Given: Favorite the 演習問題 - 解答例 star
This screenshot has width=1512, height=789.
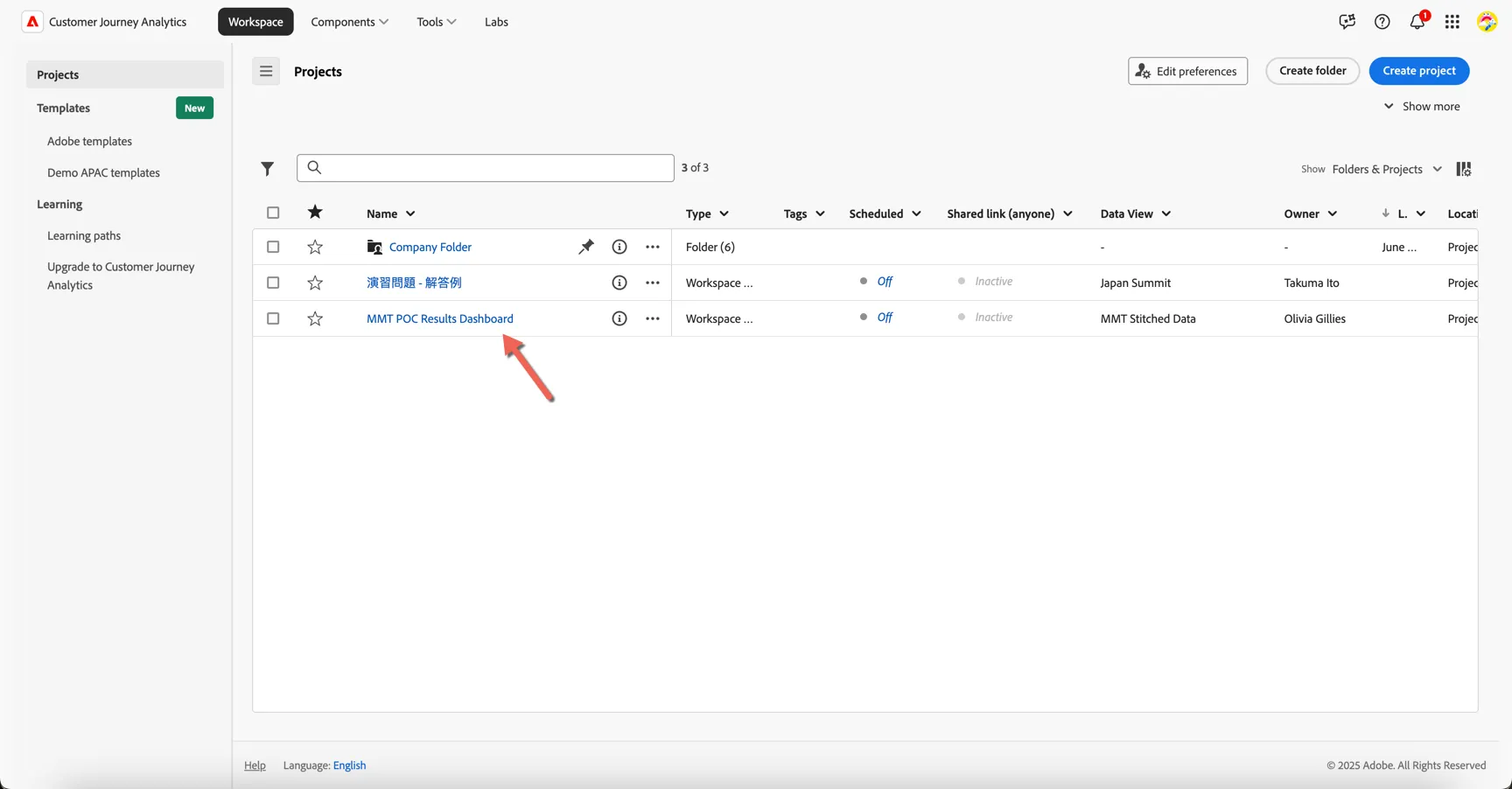Looking at the screenshot, I should pos(315,283).
